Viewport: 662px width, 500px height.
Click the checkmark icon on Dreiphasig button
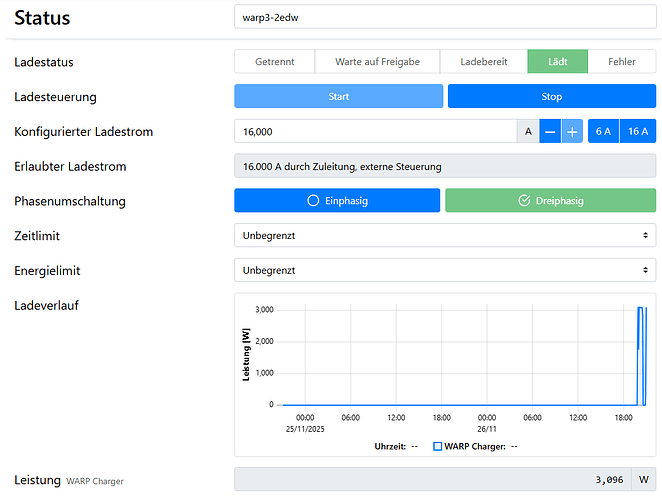(x=524, y=201)
